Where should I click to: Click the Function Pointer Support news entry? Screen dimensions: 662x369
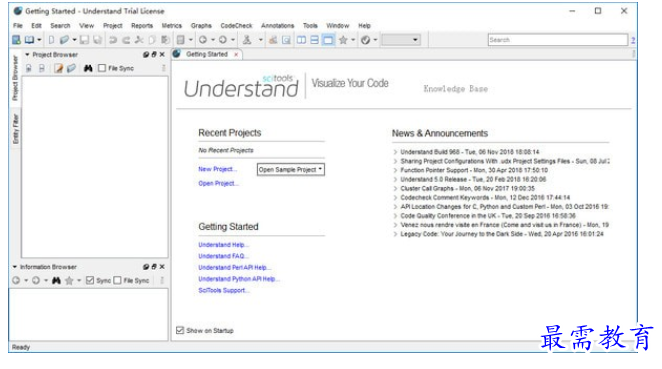point(474,170)
